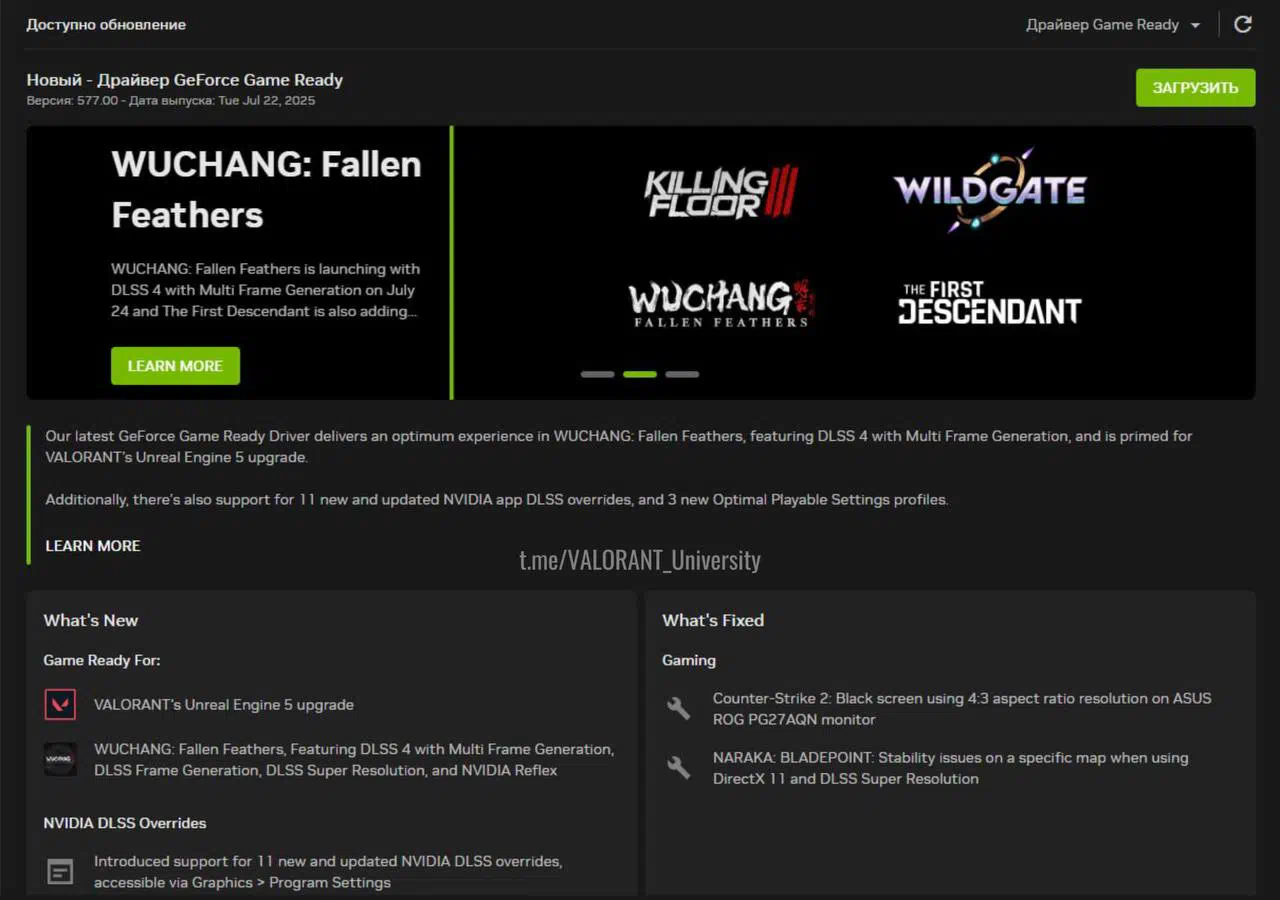Click the WUCHANG Fallen Feathers logo
The height and width of the screenshot is (900, 1280).
[x=721, y=303]
